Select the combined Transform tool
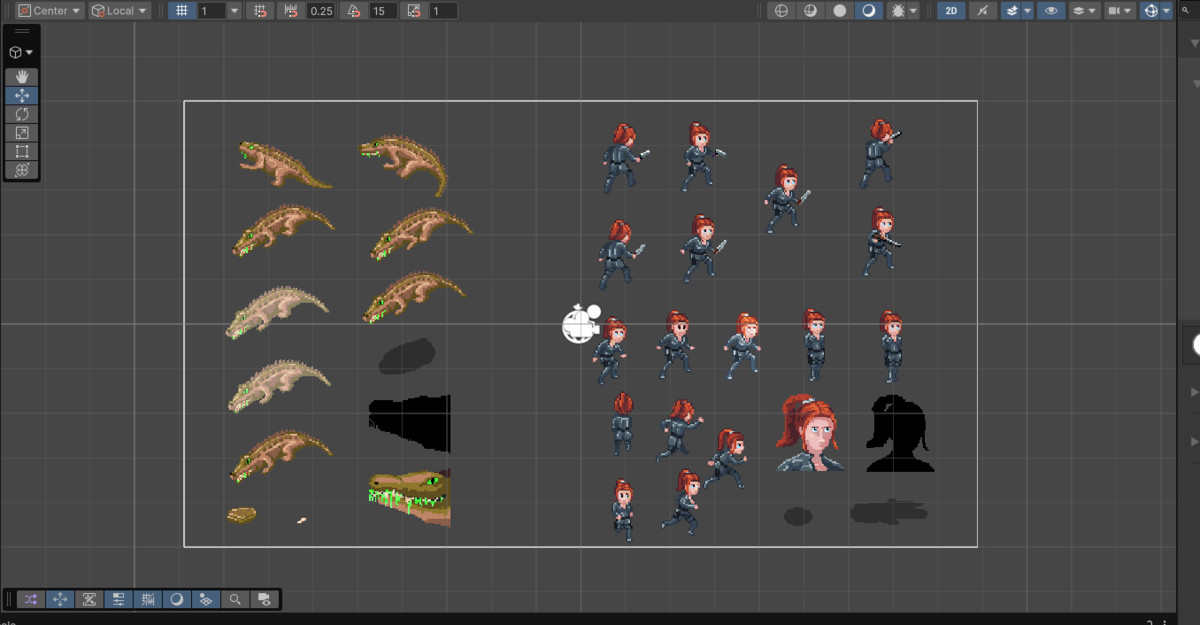Image resolution: width=1200 pixels, height=625 pixels. point(22,170)
